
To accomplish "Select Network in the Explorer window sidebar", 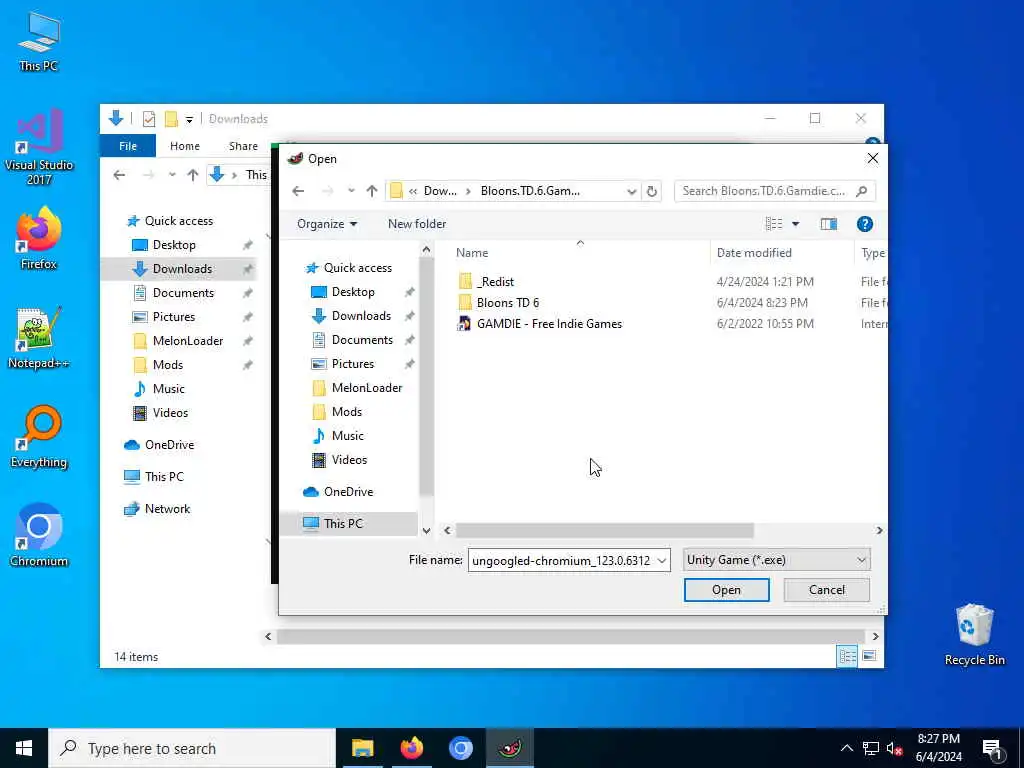I will pyautogui.click(x=167, y=509).
